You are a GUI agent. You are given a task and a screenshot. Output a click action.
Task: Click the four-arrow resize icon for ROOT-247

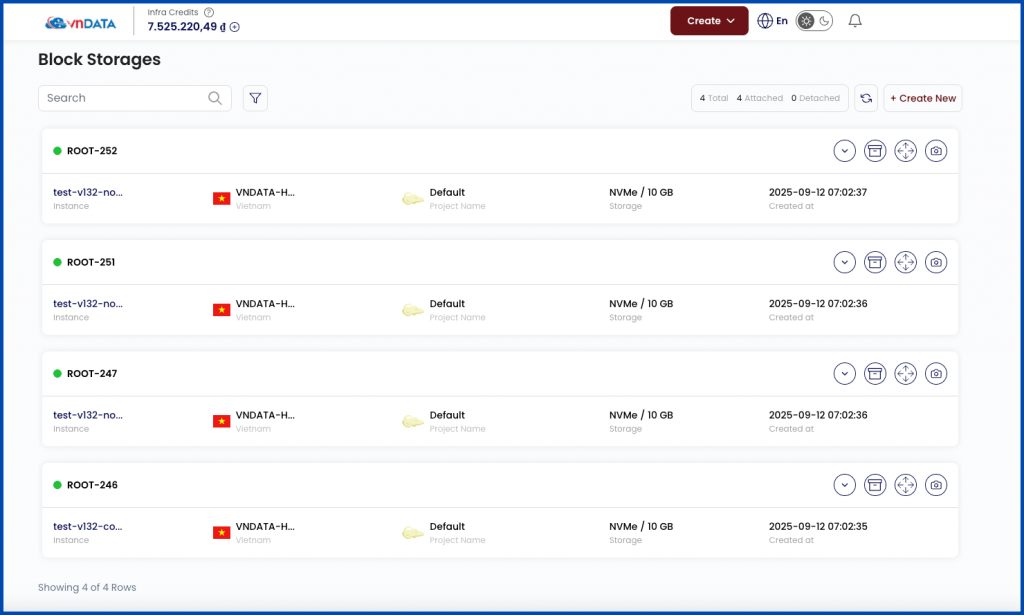(905, 373)
